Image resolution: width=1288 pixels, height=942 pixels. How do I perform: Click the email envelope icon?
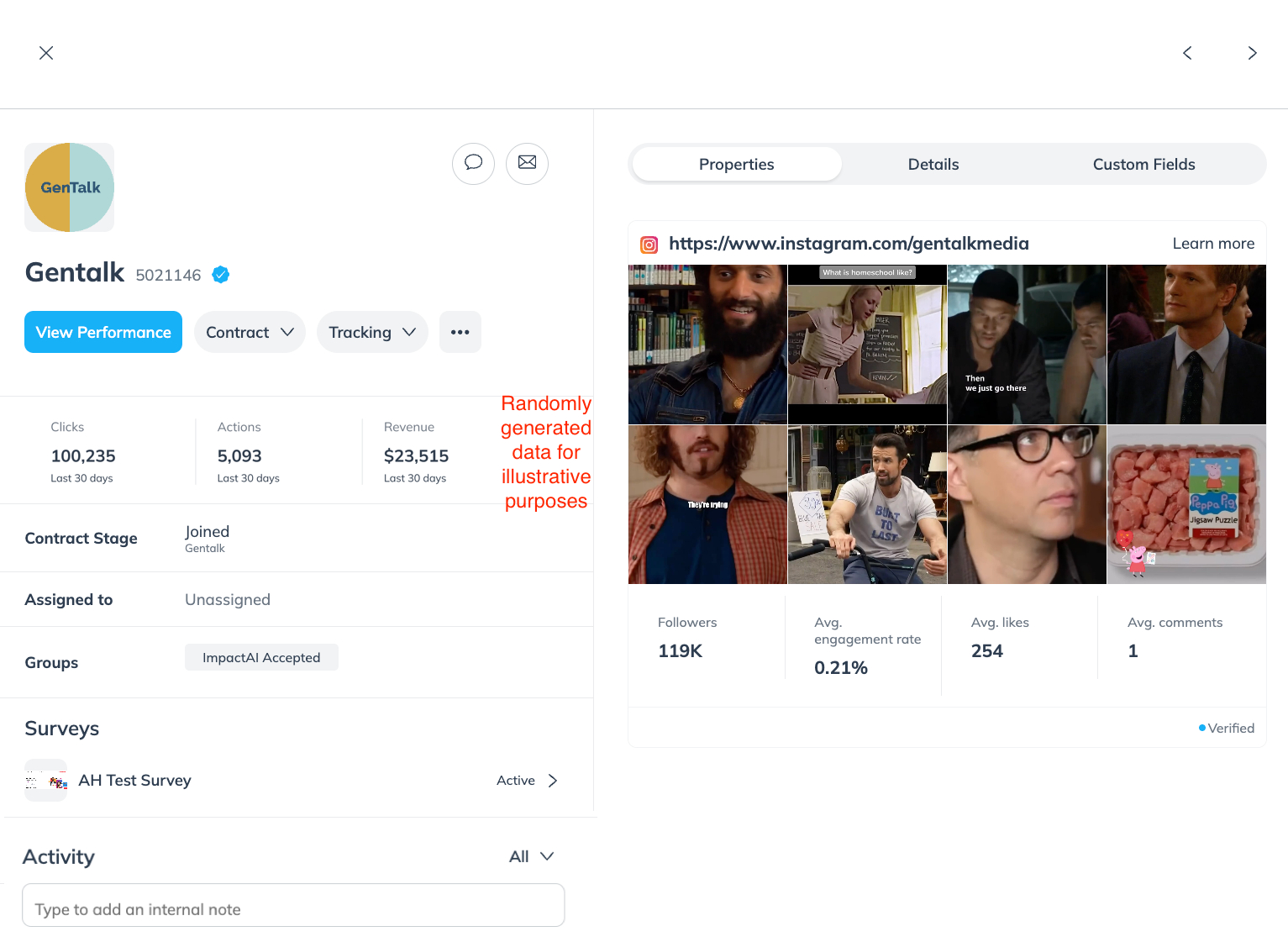tap(527, 163)
